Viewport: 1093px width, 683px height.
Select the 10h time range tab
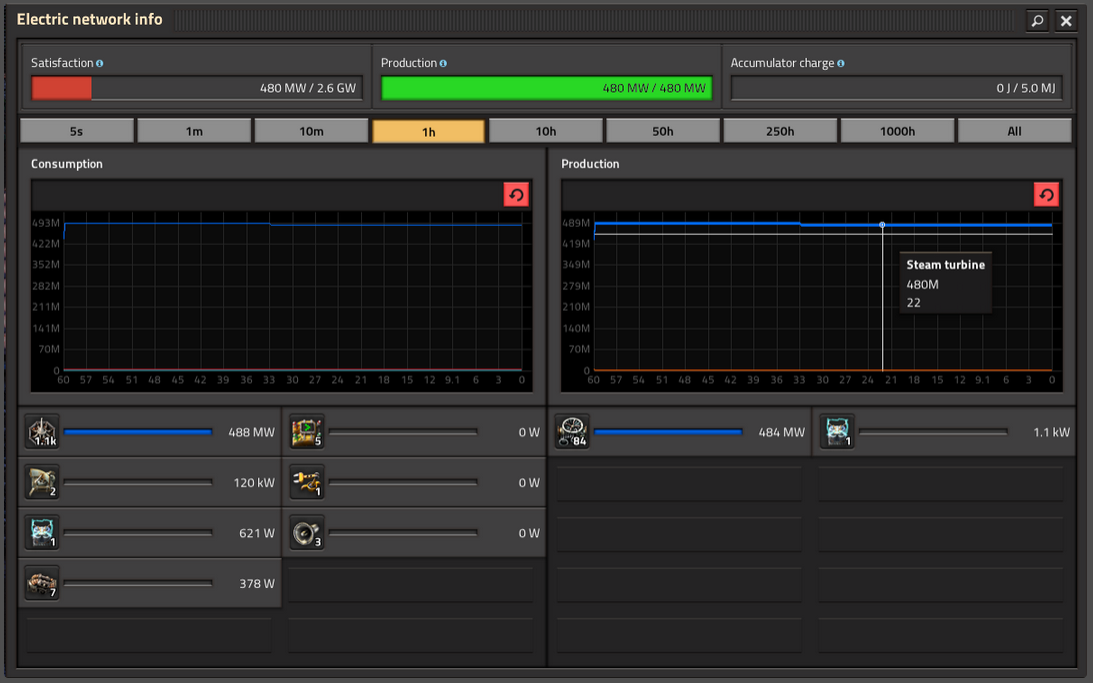(546, 131)
